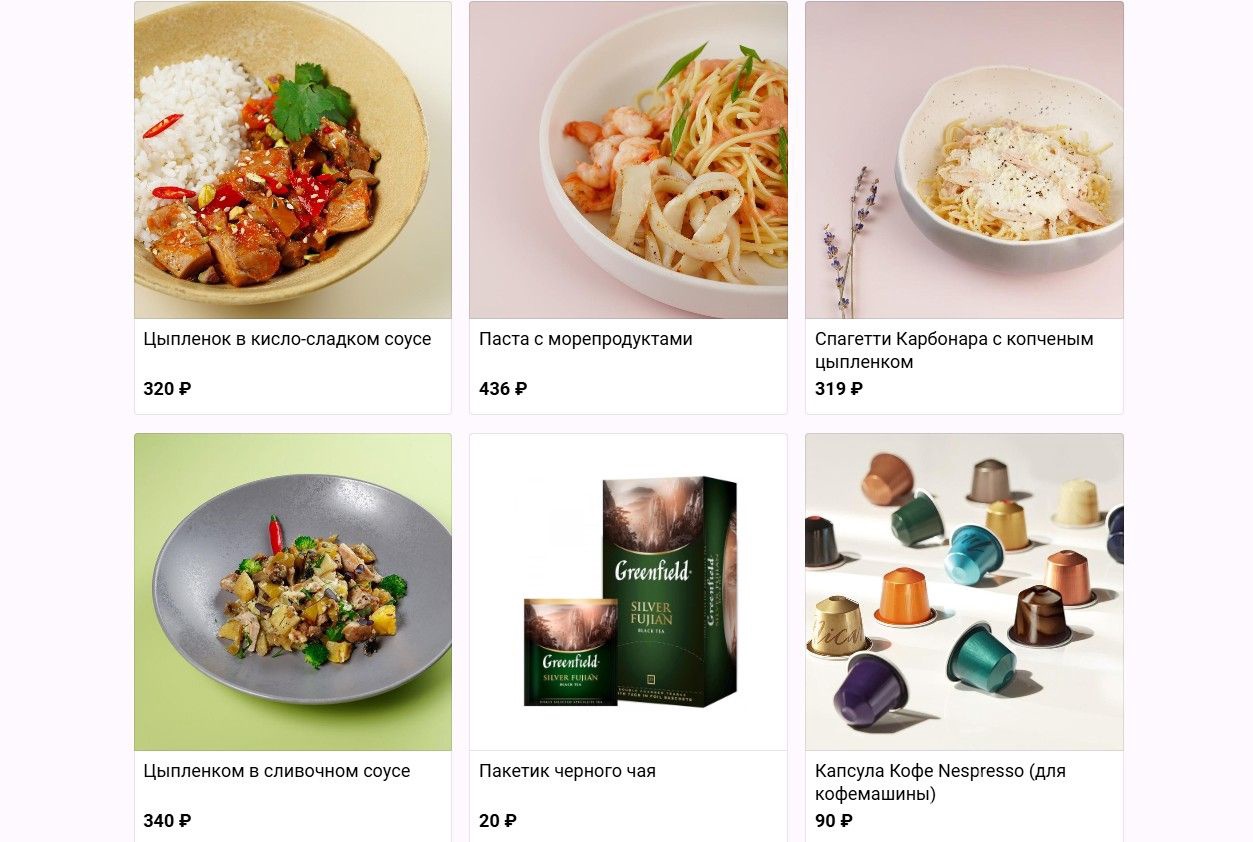Screen dimensions: 1253x842
Task: Click the 319 ₽ price on Carbonara
Action: point(839,389)
